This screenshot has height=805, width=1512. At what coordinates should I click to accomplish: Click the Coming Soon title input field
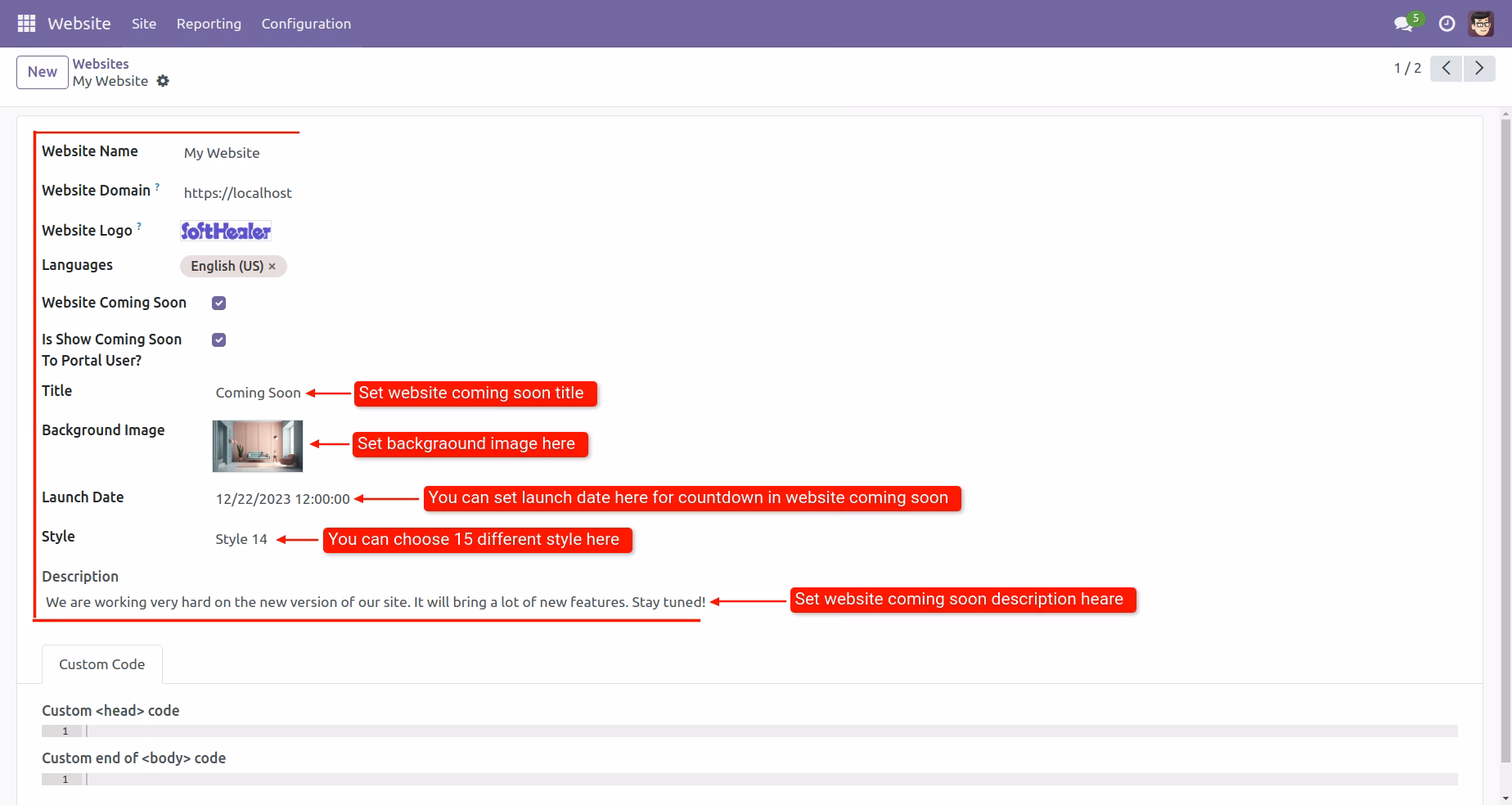tap(258, 393)
